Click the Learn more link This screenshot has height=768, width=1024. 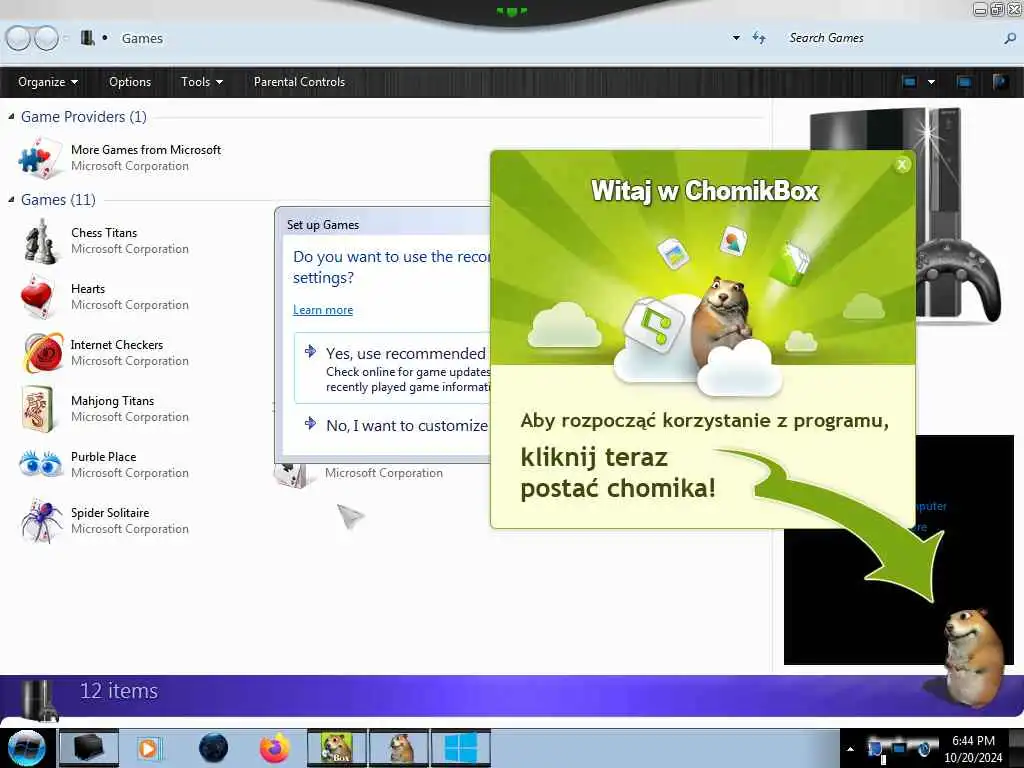point(323,310)
